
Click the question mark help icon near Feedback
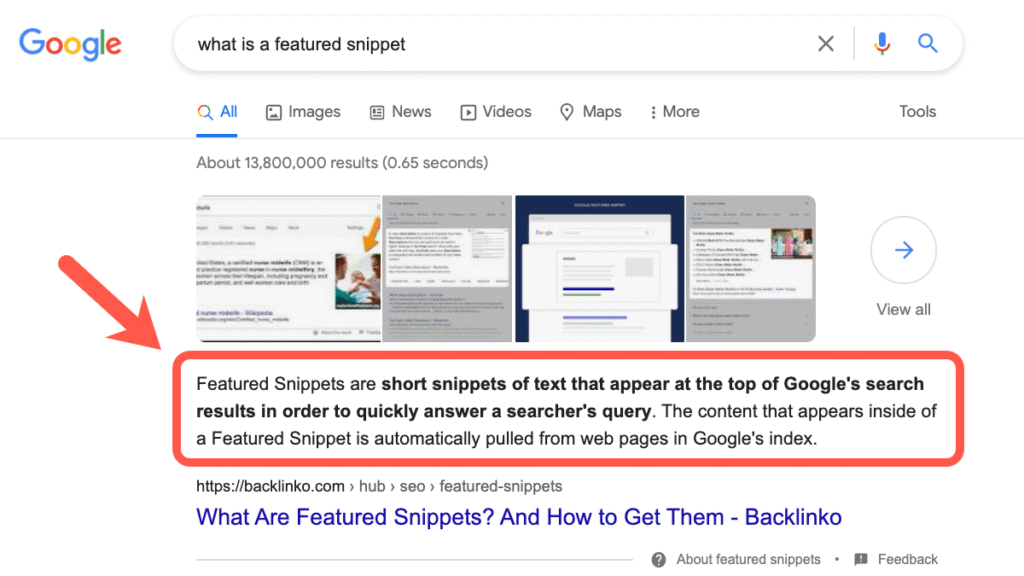coord(661,559)
